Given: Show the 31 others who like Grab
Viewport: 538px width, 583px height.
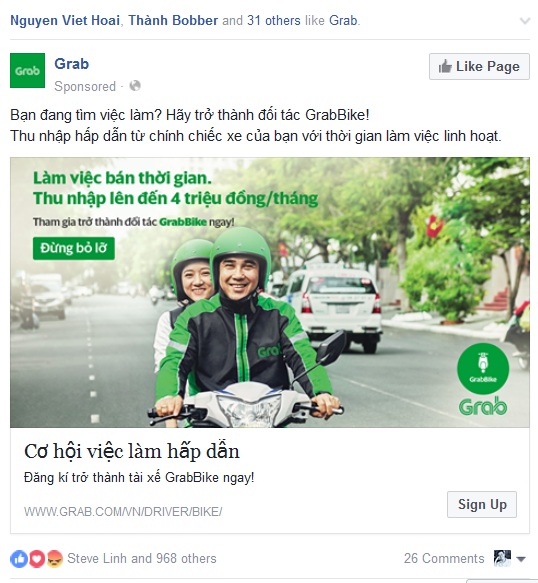Looking at the screenshot, I should pyautogui.click(x=274, y=20).
